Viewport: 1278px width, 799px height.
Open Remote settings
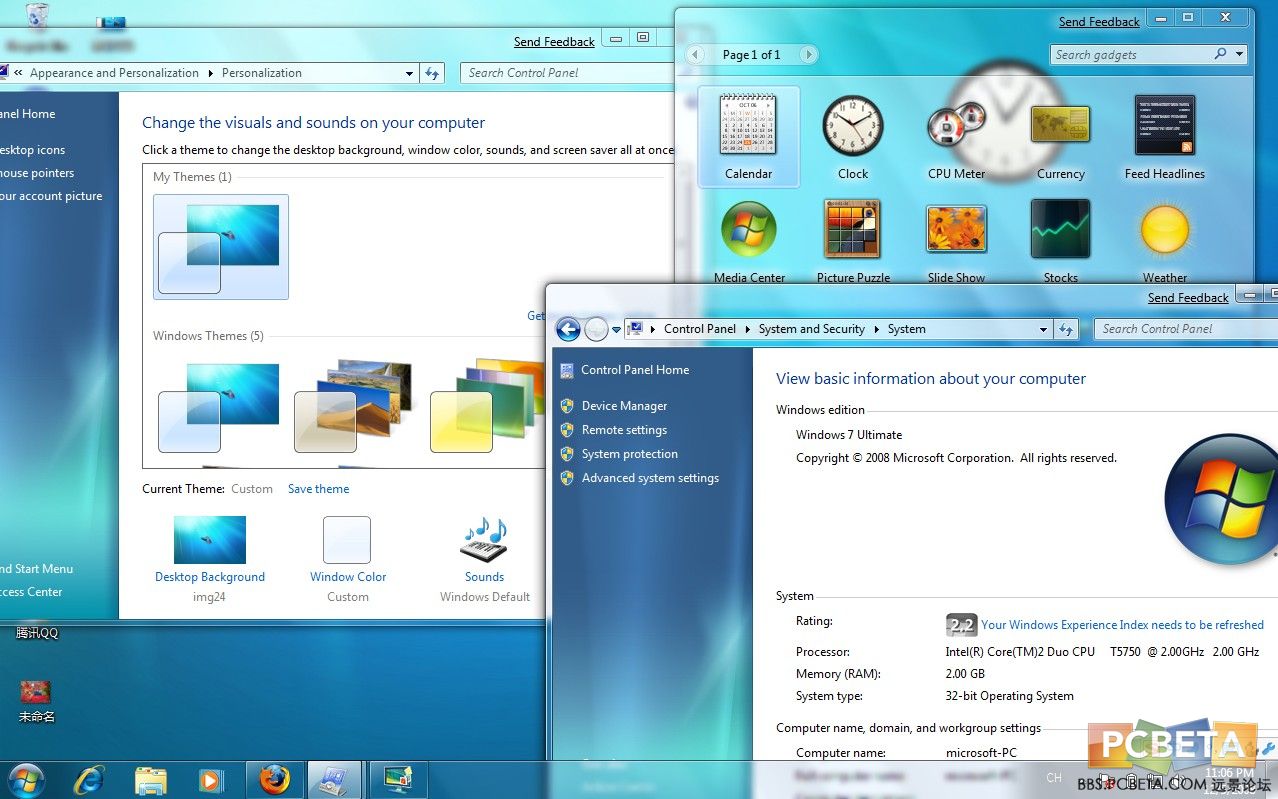pos(624,430)
